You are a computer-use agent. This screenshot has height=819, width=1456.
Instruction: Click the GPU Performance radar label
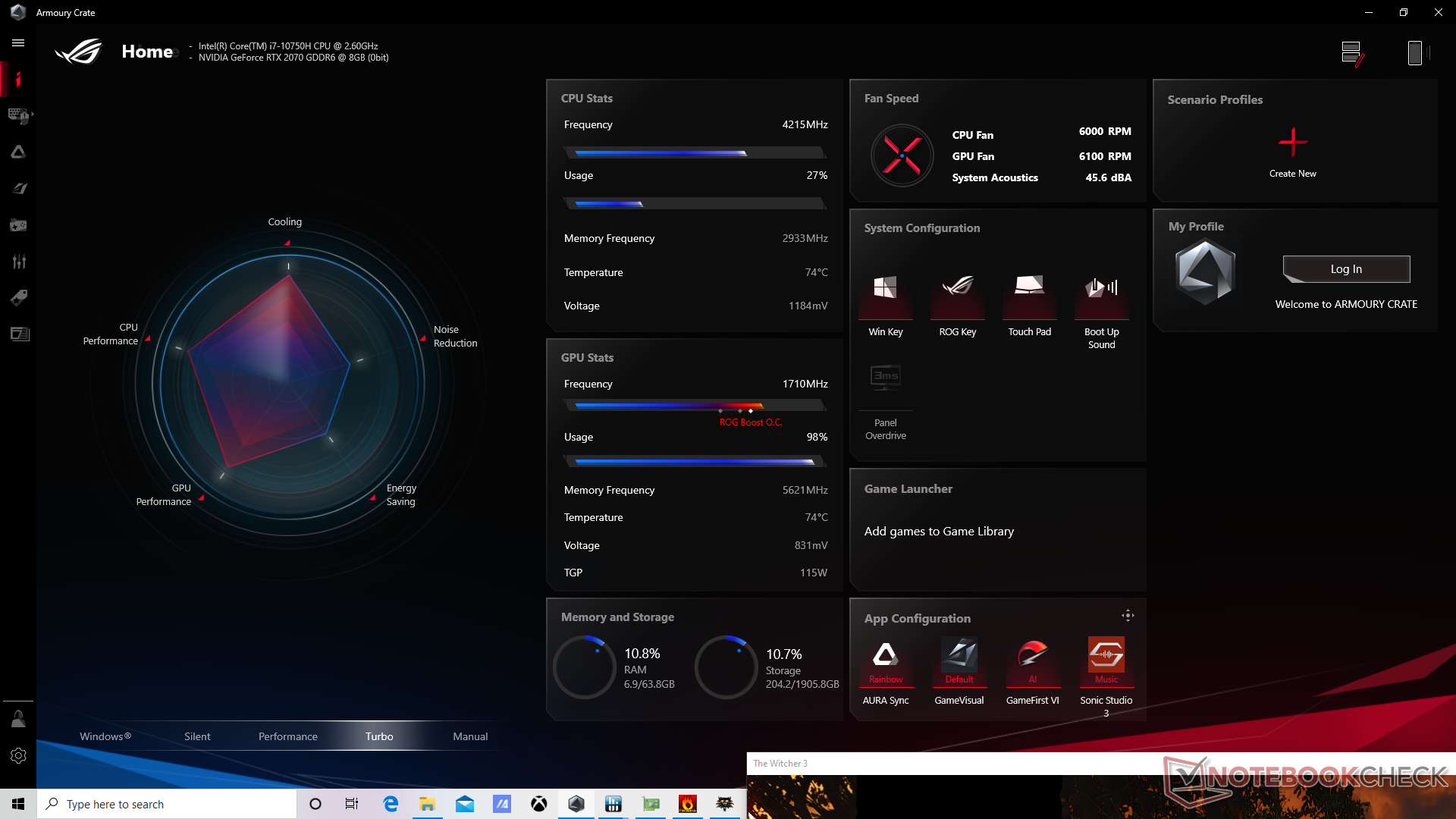[x=164, y=494]
